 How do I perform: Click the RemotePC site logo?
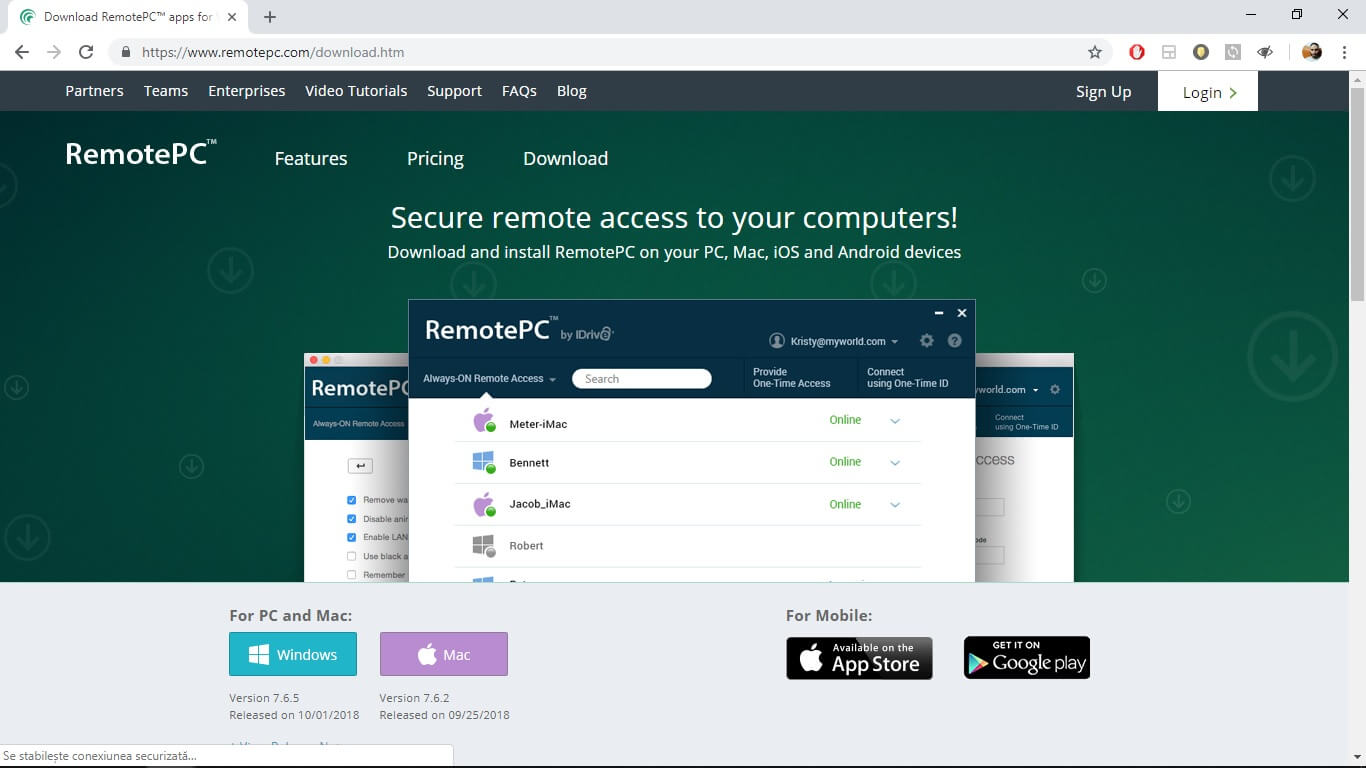140,153
